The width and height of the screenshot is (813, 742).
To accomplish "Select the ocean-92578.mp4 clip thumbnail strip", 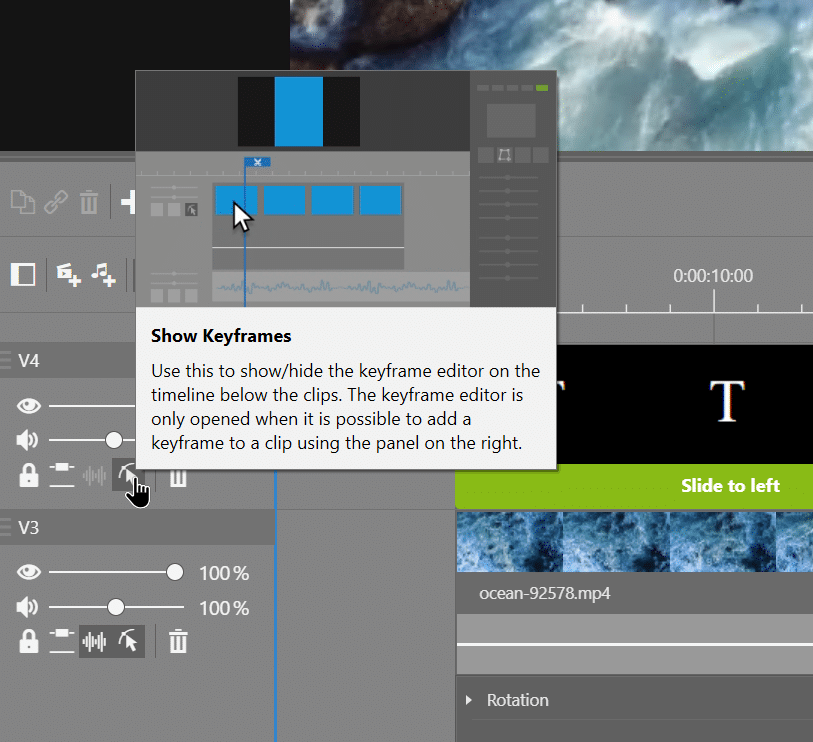I will 634,541.
